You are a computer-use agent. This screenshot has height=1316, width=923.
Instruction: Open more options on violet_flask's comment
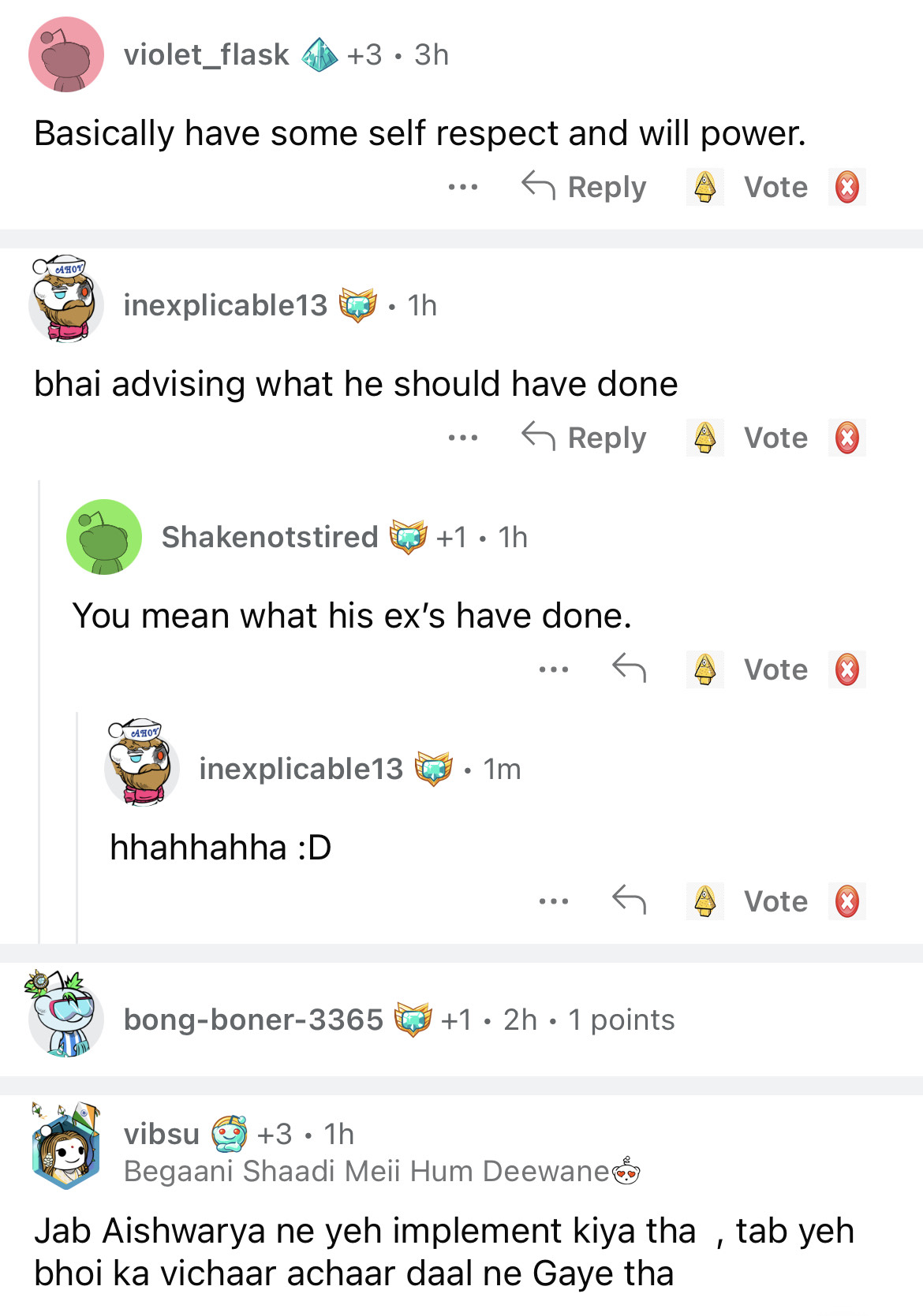pos(462,188)
